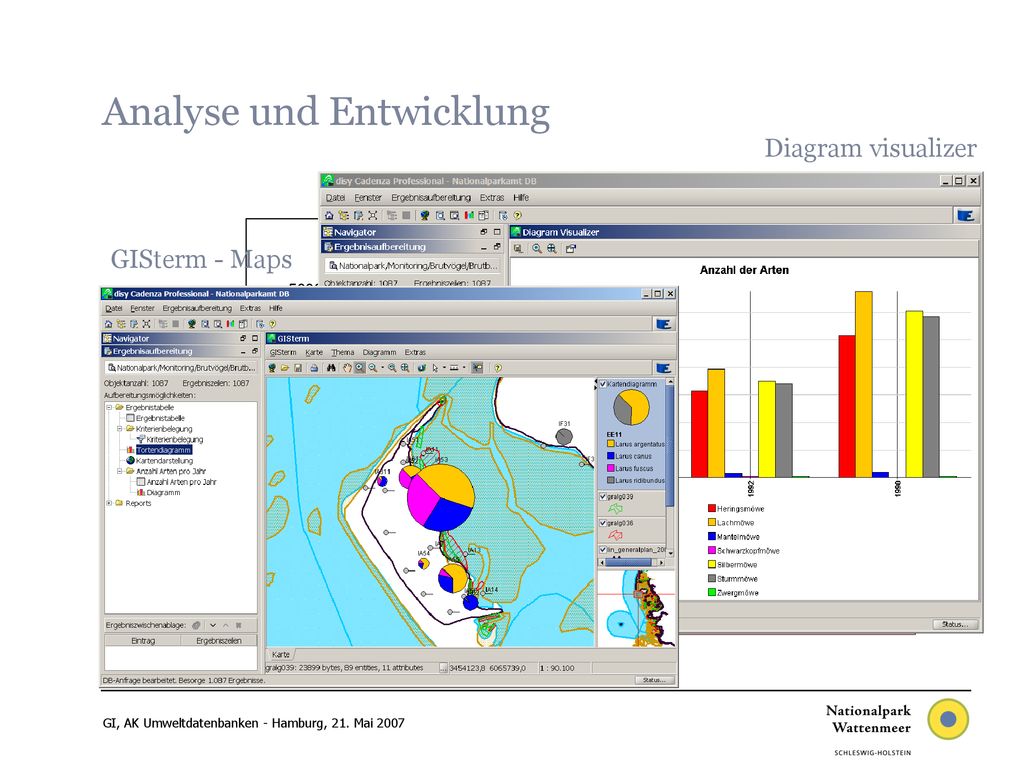Click the Larus canus blue legend swatch
This screenshot has height=768, width=1024.
point(611,456)
